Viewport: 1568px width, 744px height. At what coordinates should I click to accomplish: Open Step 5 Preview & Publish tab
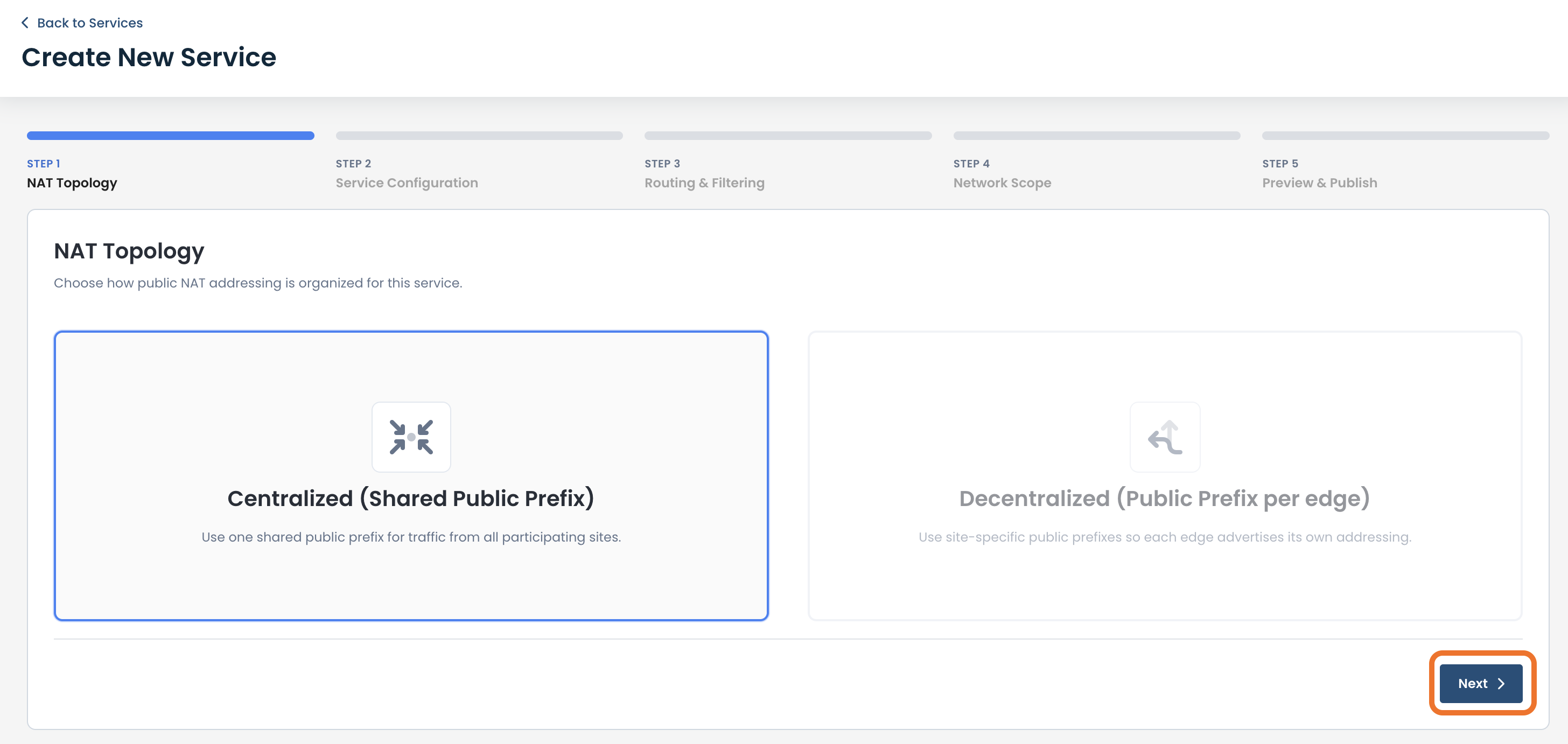coord(1405,160)
